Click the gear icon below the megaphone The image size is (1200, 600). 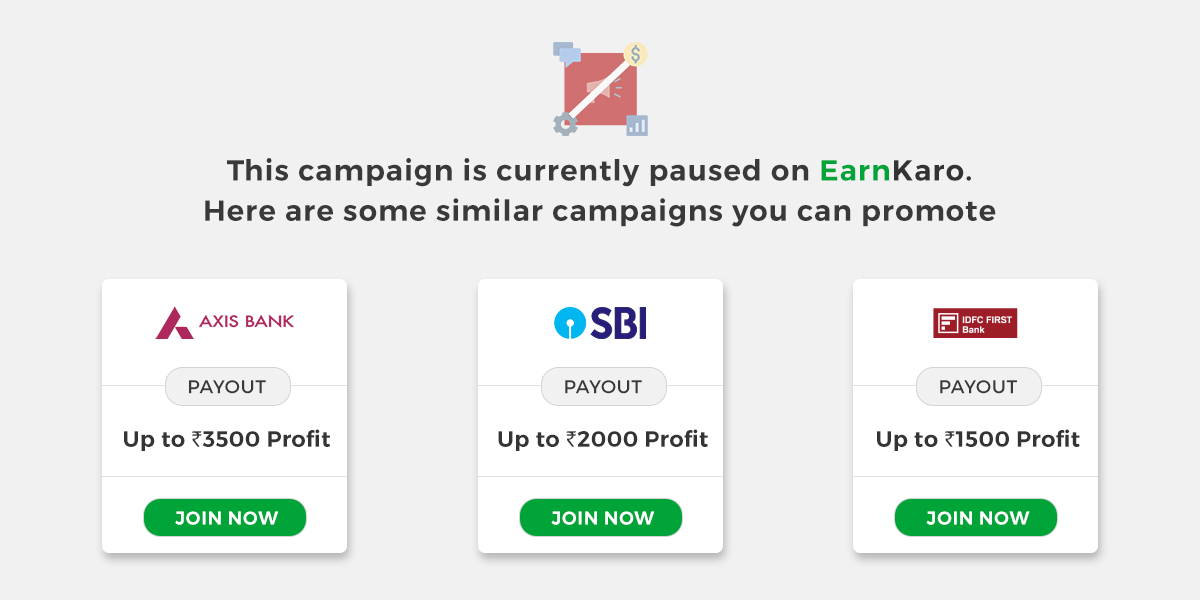coord(564,123)
